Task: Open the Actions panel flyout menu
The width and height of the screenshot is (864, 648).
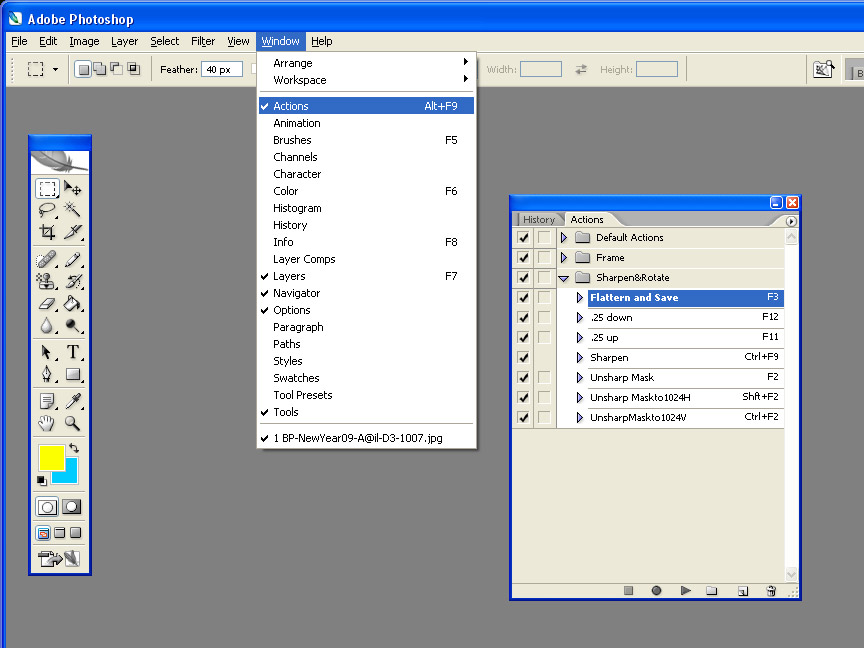Action: click(791, 221)
